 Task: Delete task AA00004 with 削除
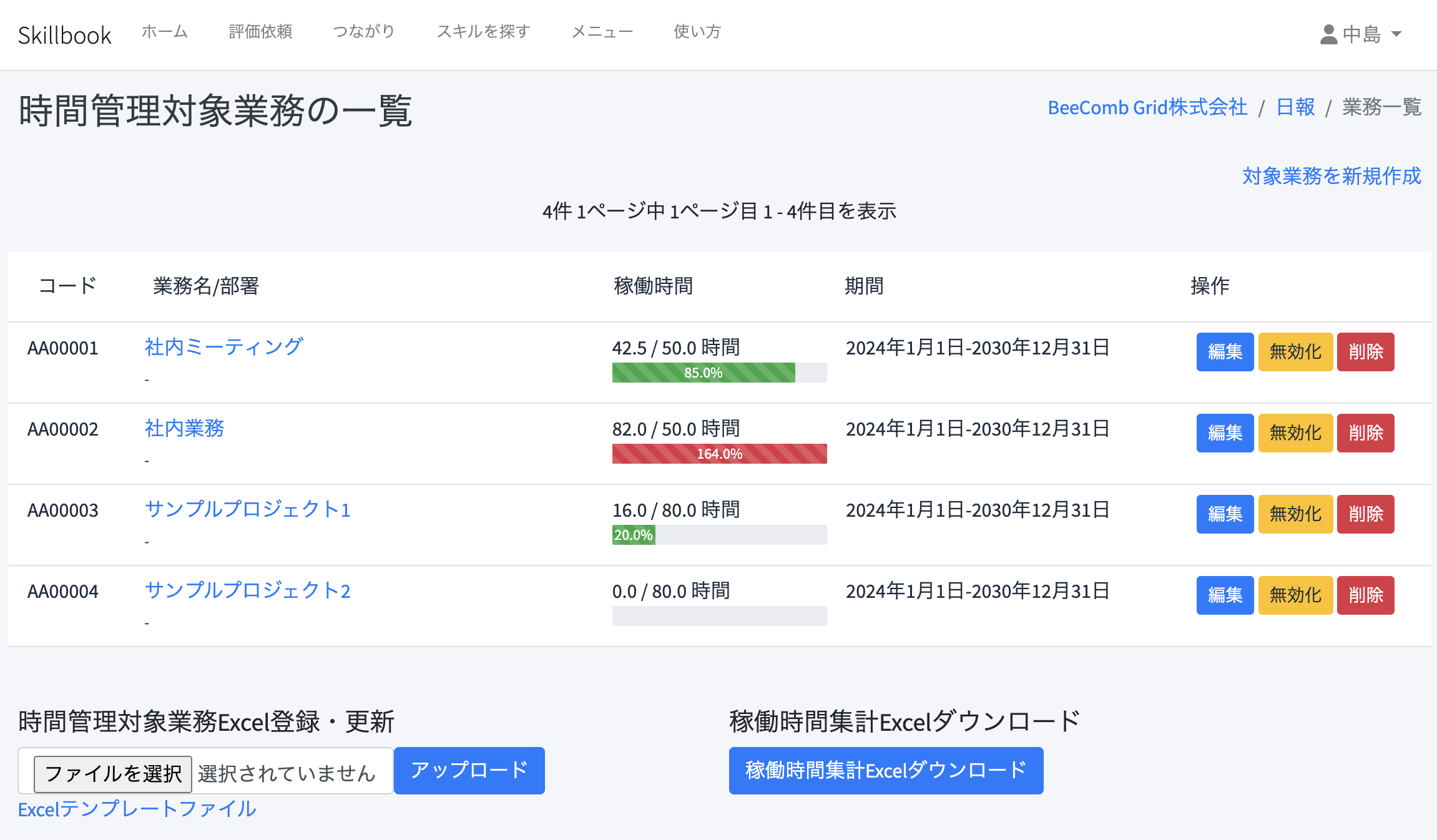pyautogui.click(x=1365, y=595)
